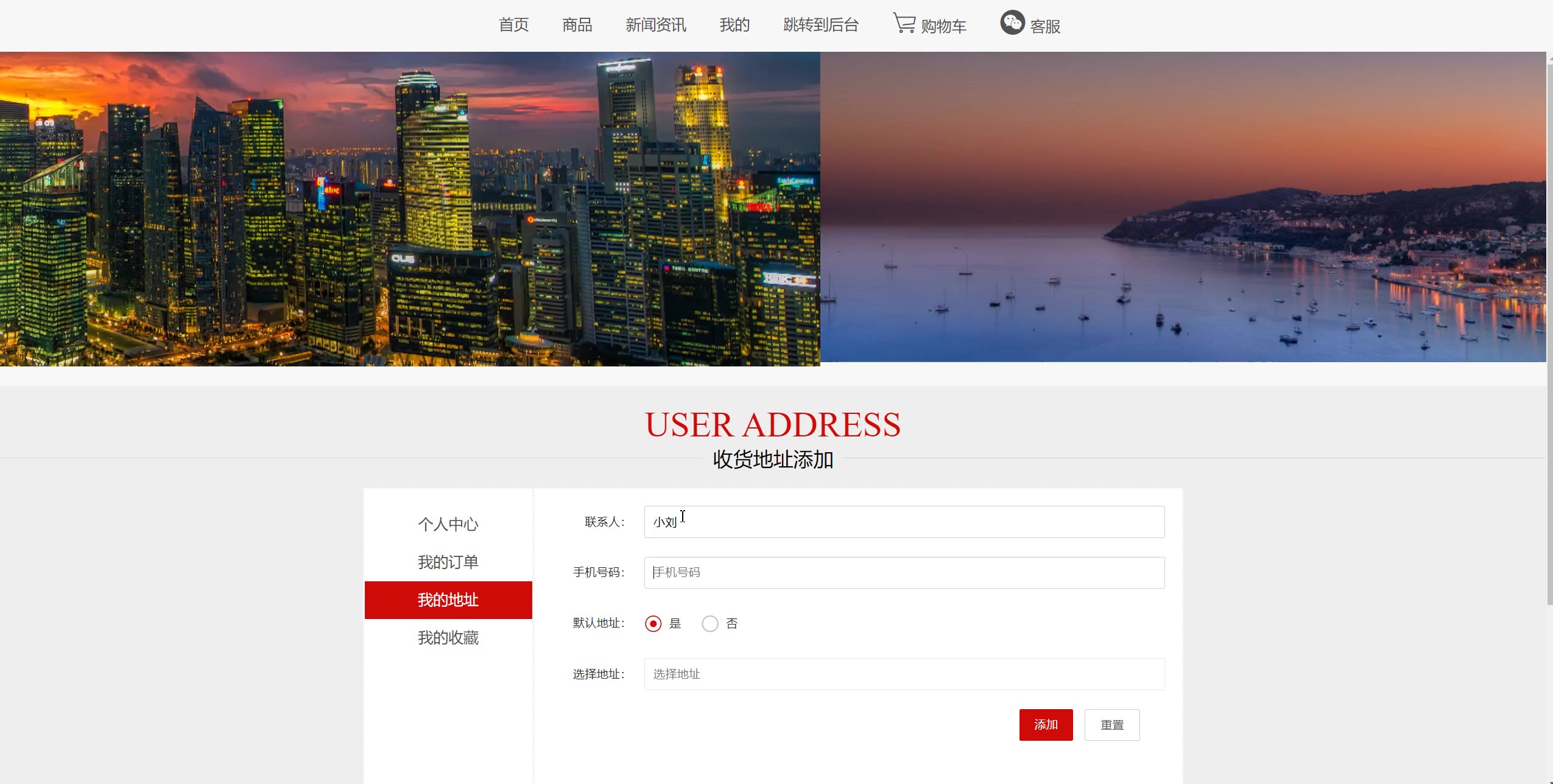
Task: Click the shopping cart icon
Action: point(904,24)
